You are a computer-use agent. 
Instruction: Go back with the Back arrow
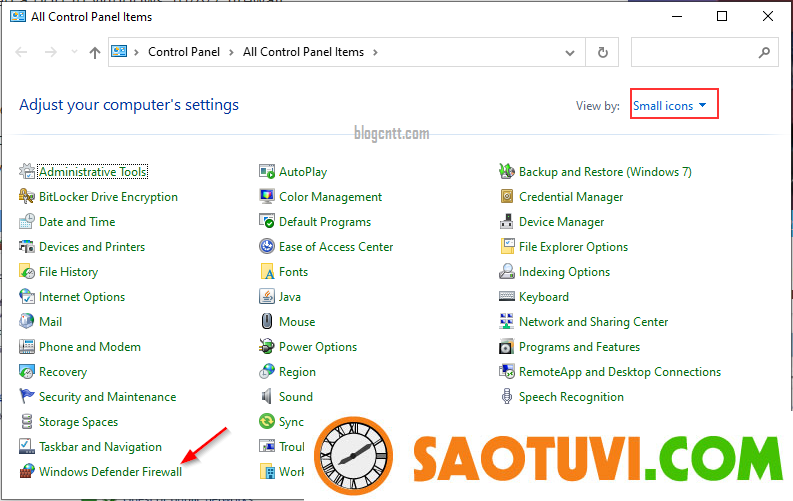pos(21,52)
